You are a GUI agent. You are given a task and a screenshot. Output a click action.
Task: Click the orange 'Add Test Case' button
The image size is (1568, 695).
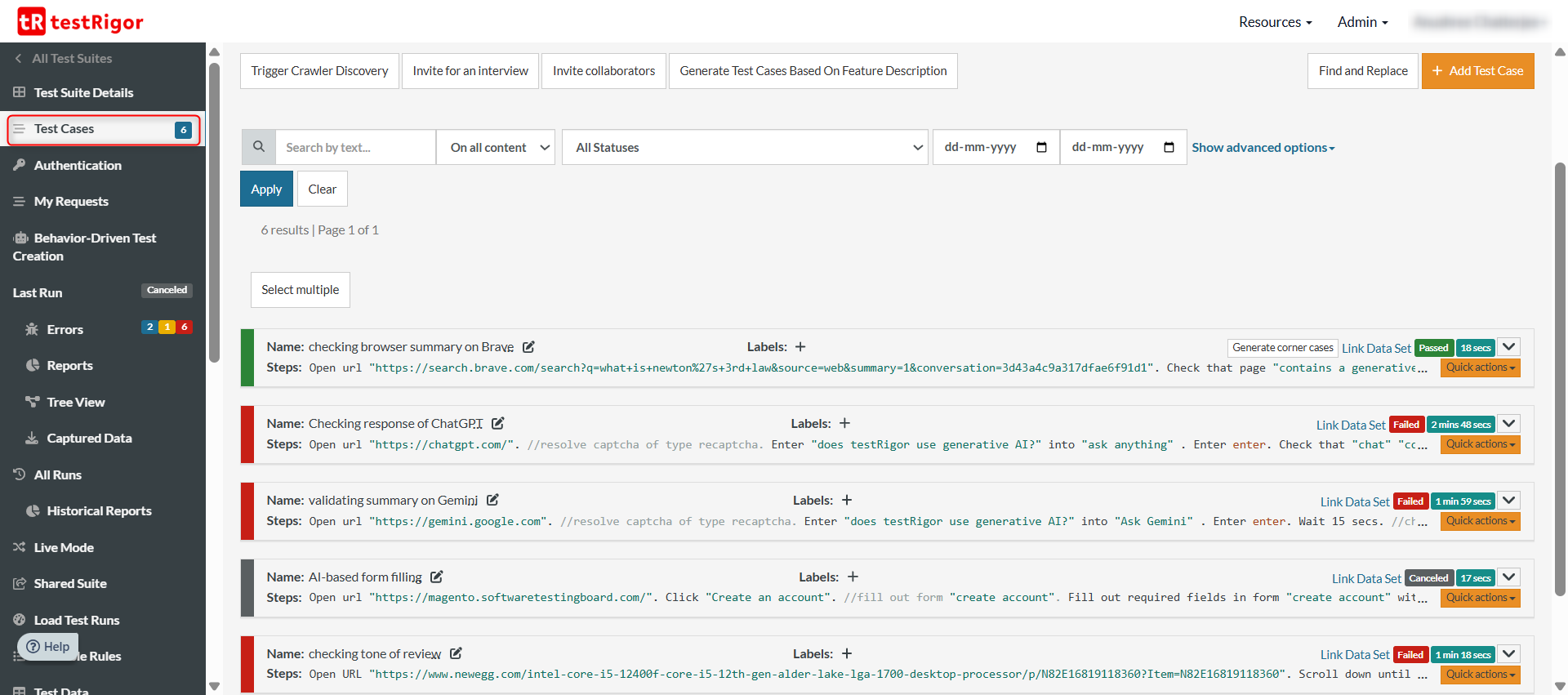pos(1477,71)
